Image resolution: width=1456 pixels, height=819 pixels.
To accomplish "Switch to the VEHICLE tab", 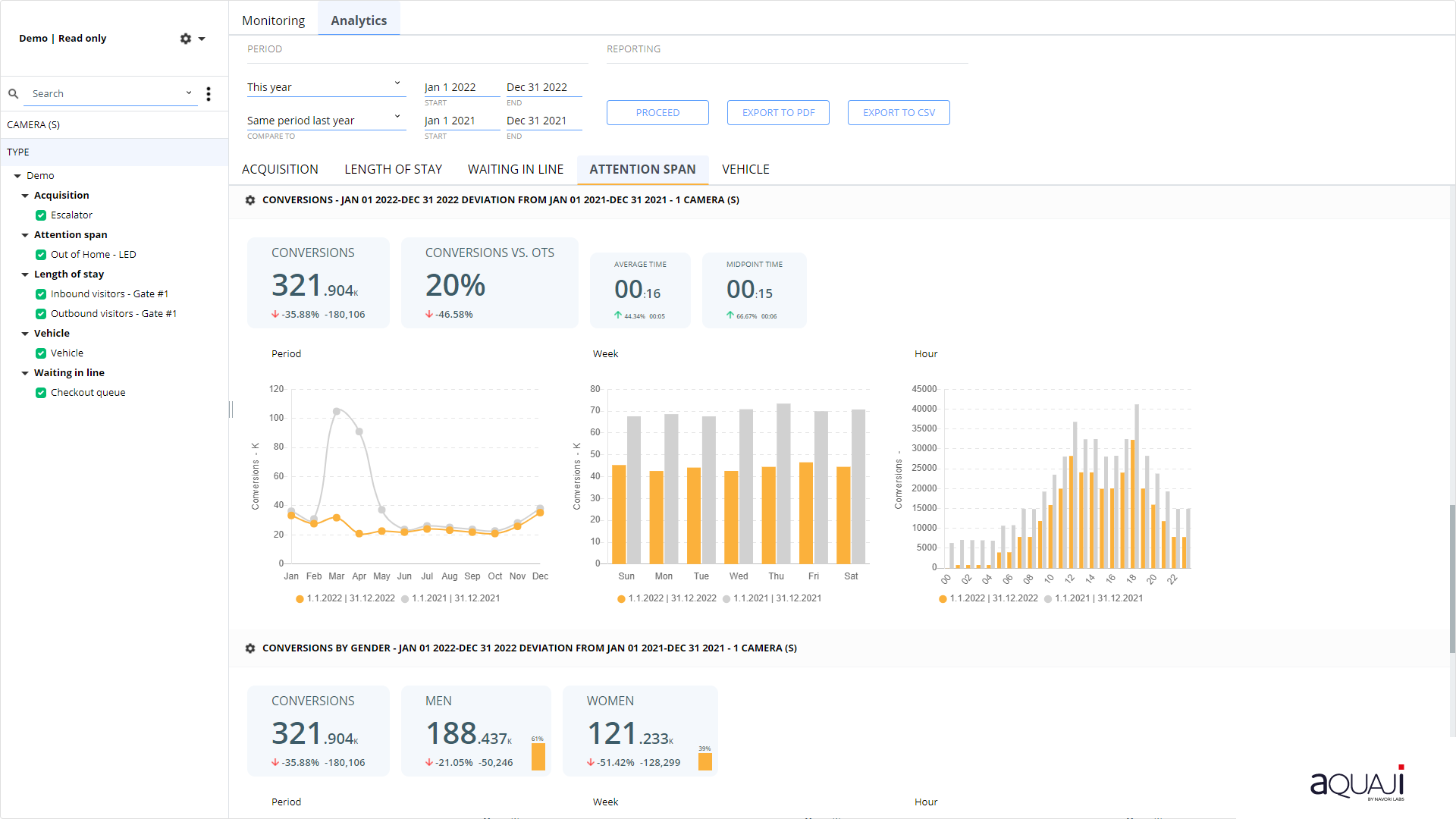I will pos(746,169).
